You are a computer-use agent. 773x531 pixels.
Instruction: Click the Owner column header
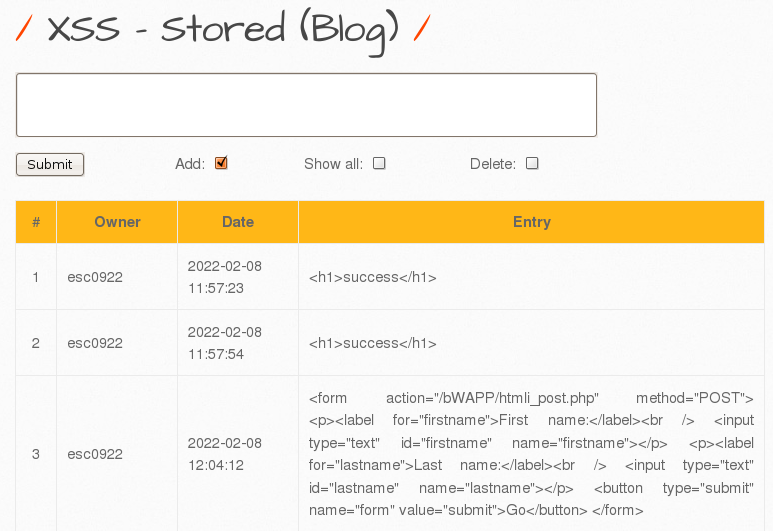pyautogui.click(x=117, y=222)
